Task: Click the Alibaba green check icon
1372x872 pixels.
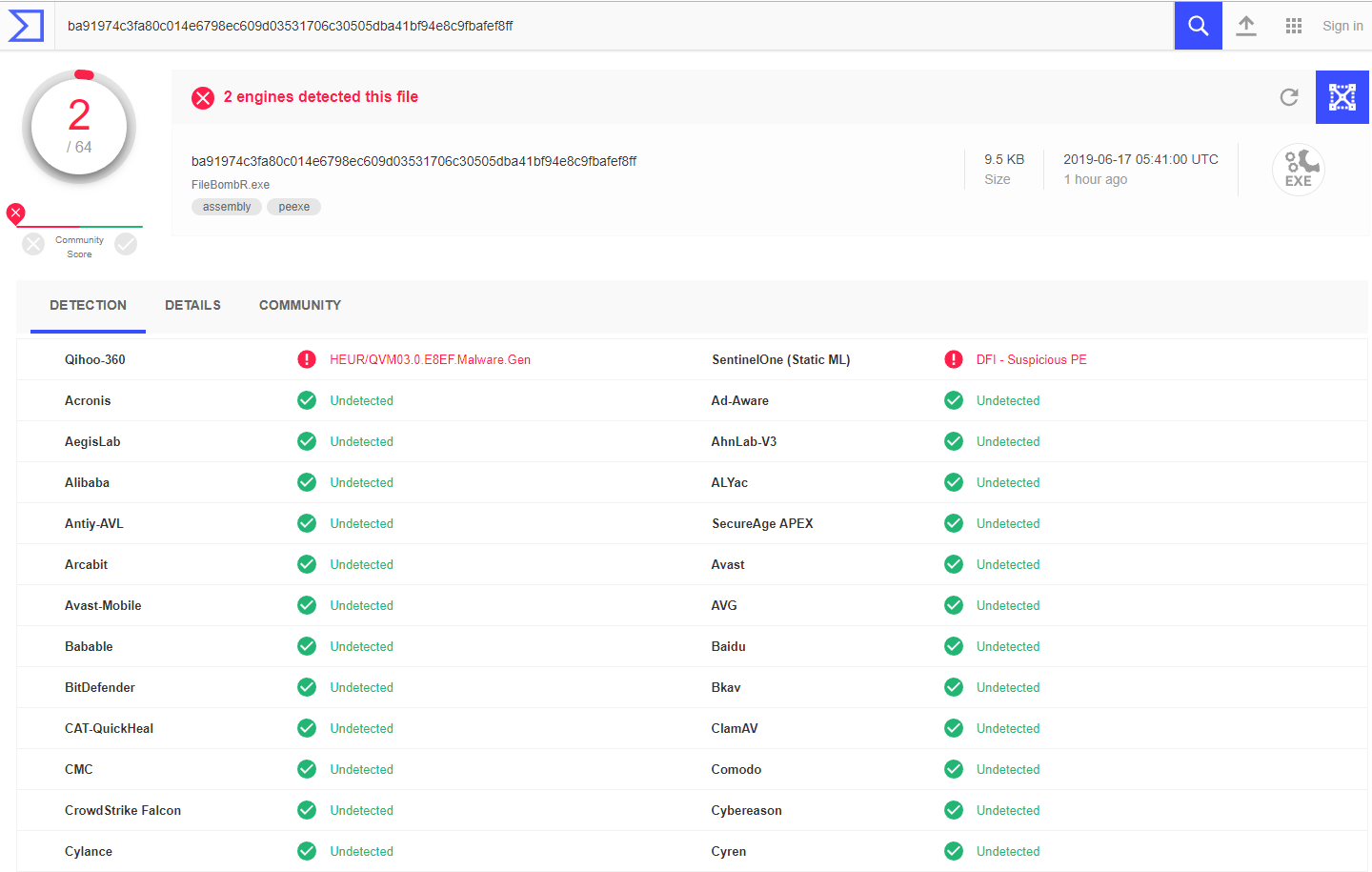Action: click(307, 482)
